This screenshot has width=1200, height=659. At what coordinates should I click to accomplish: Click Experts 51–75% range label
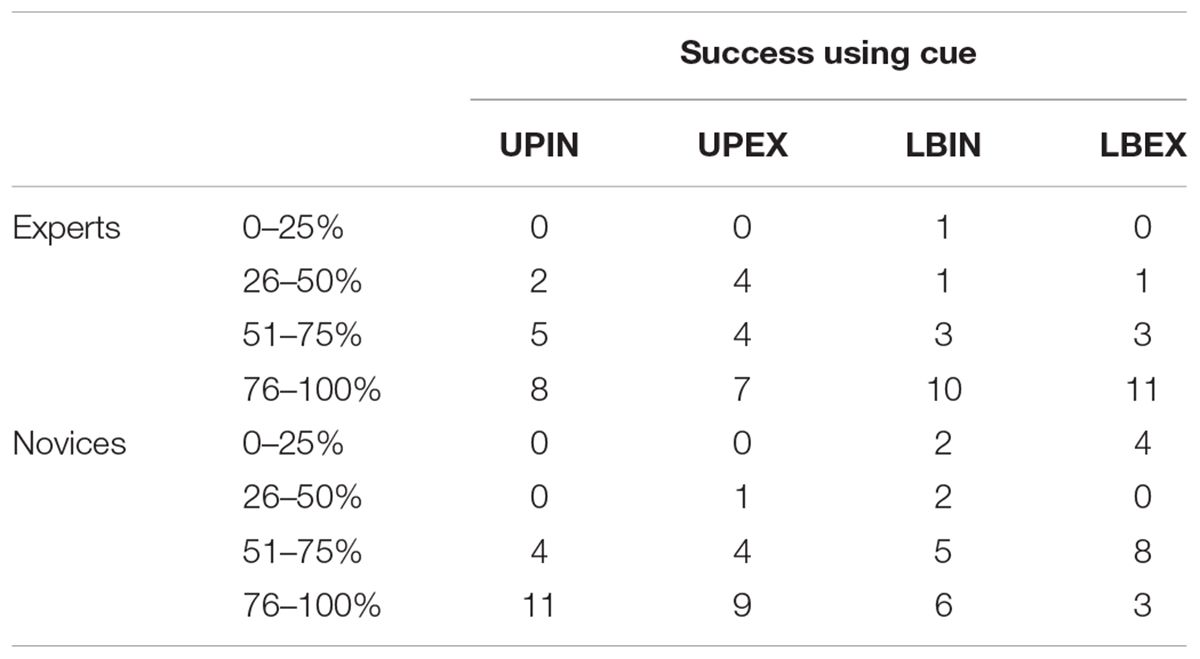[x=301, y=336]
